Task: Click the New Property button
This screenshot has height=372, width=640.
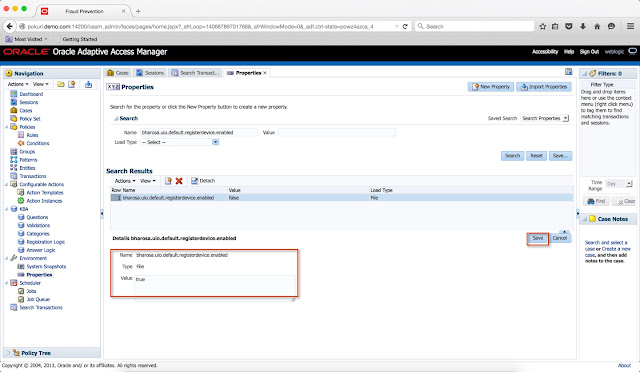Action: 491,87
